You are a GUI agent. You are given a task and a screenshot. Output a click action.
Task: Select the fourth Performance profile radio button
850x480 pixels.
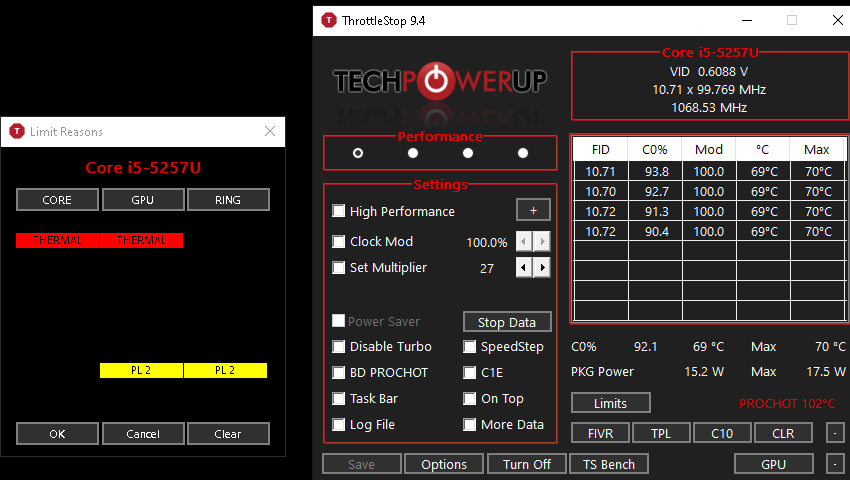click(x=523, y=153)
